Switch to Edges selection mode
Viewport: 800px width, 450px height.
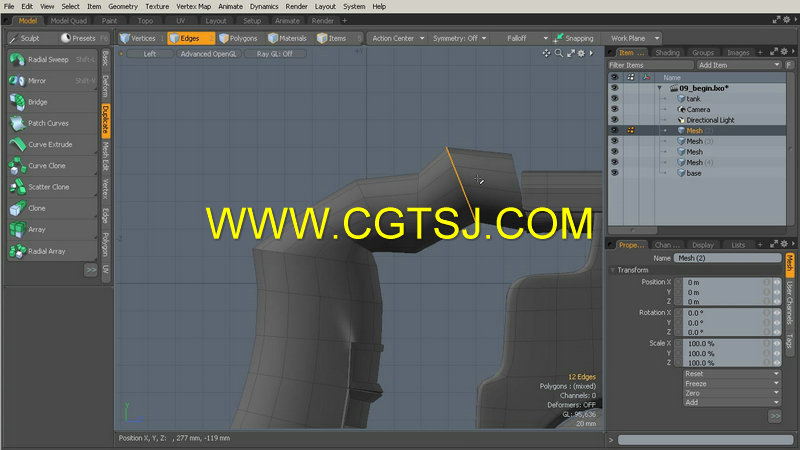click(x=191, y=38)
